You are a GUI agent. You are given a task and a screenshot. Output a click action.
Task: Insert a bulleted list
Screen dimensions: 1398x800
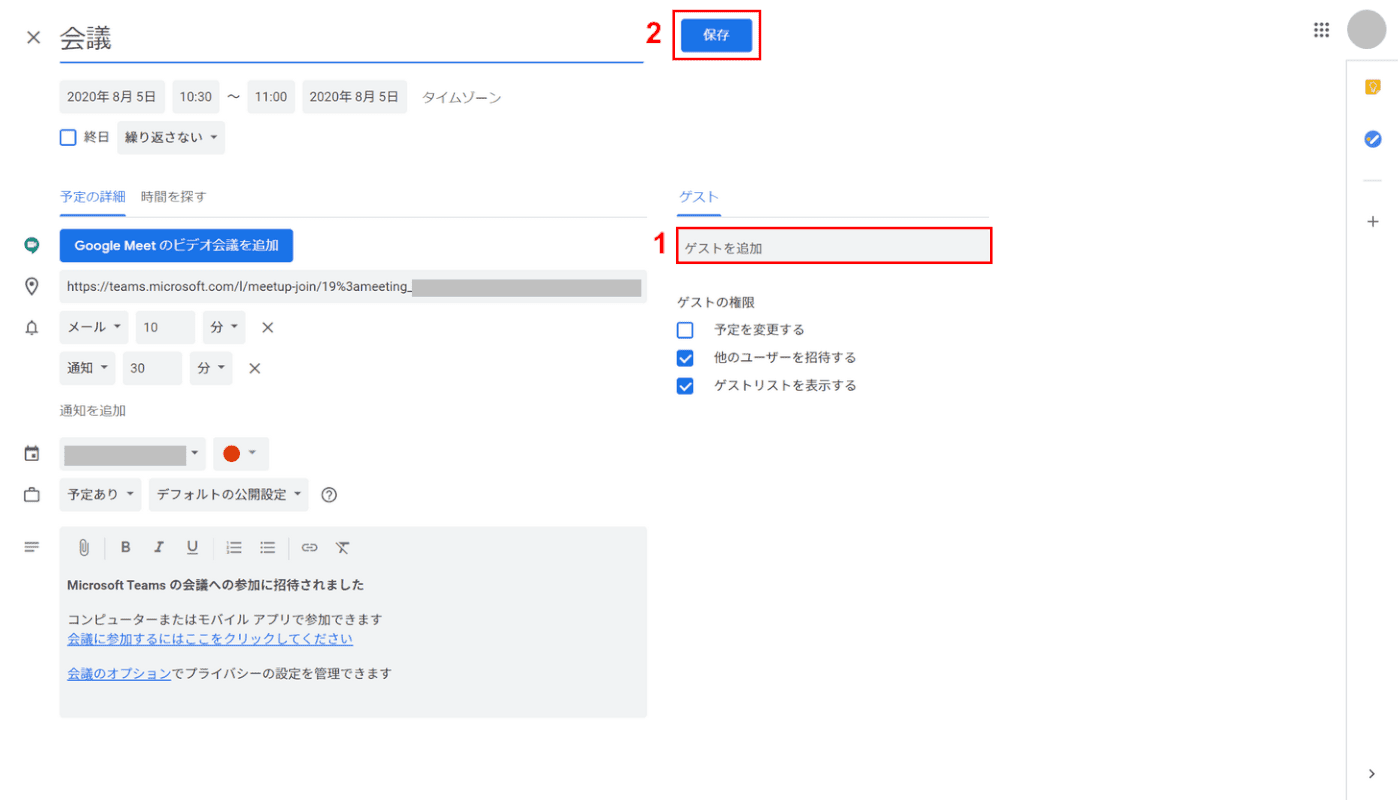(267, 547)
